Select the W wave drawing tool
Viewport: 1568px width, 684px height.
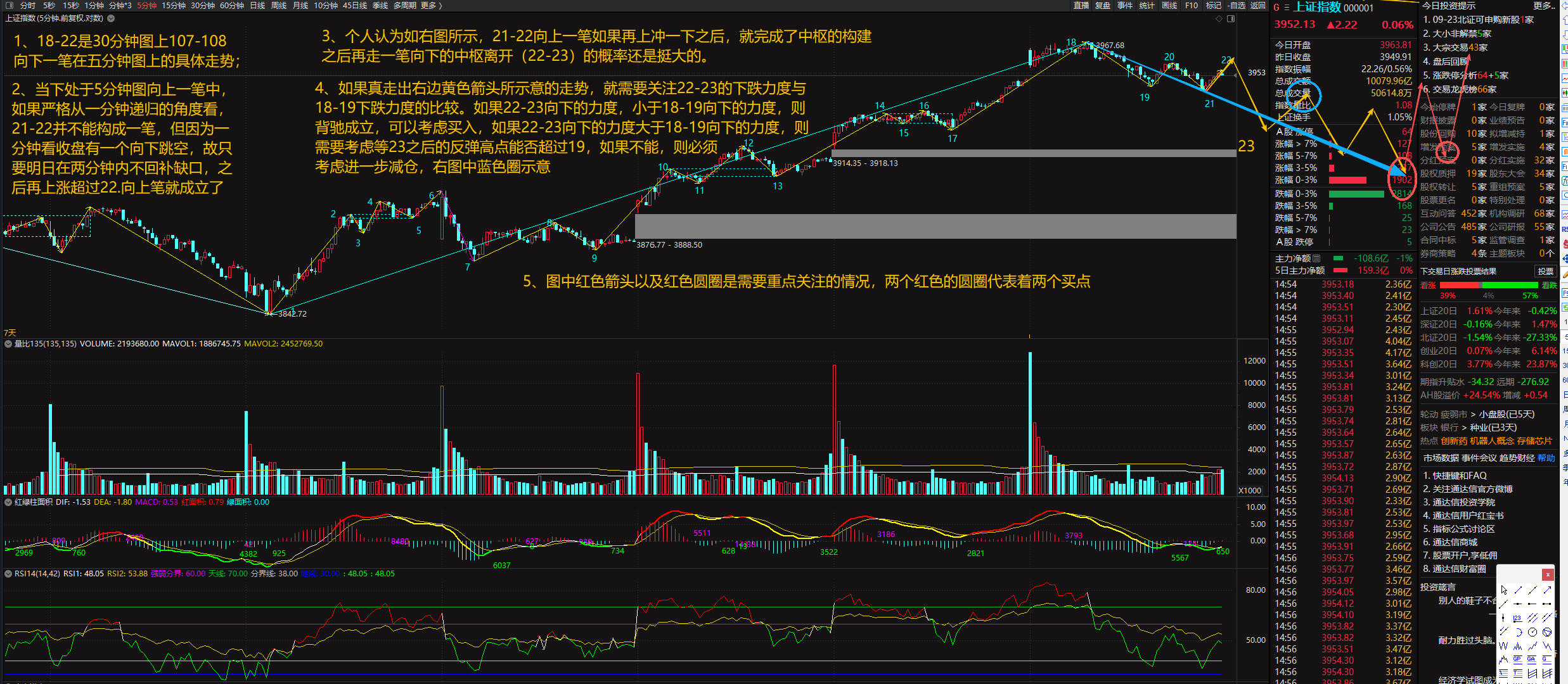[x=1503, y=646]
